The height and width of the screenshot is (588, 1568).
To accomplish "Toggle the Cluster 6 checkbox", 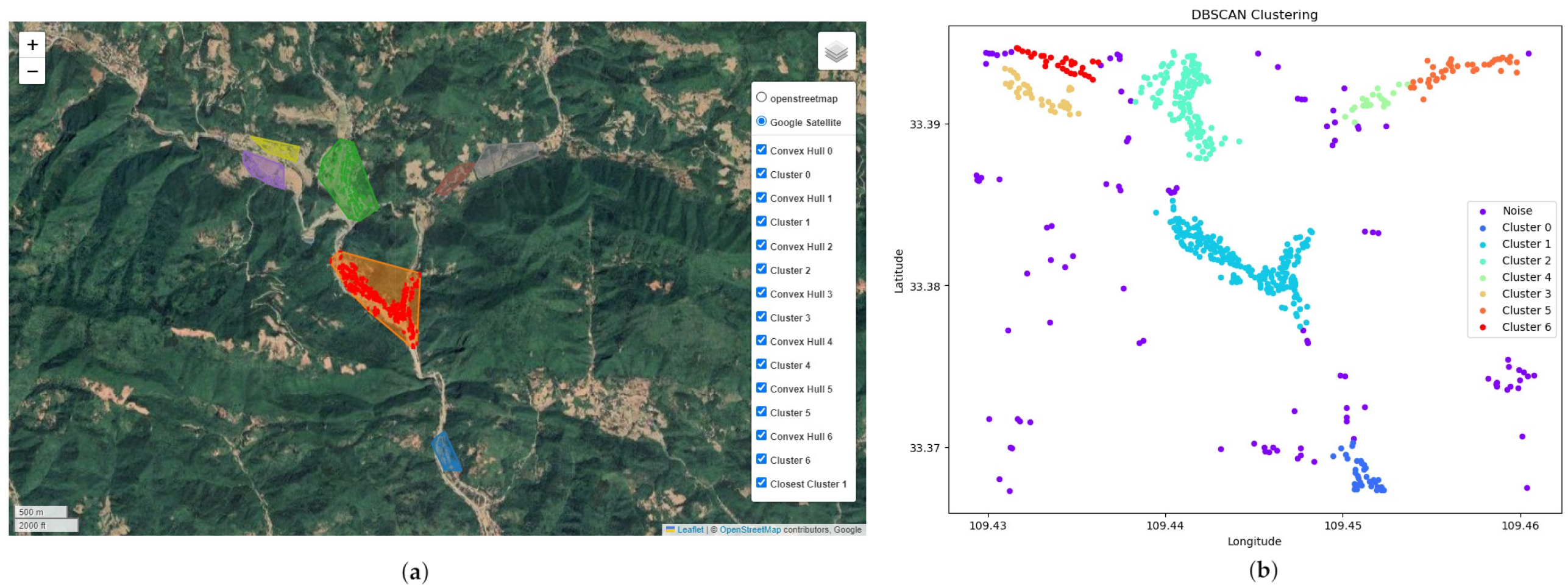I will tap(761, 459).
